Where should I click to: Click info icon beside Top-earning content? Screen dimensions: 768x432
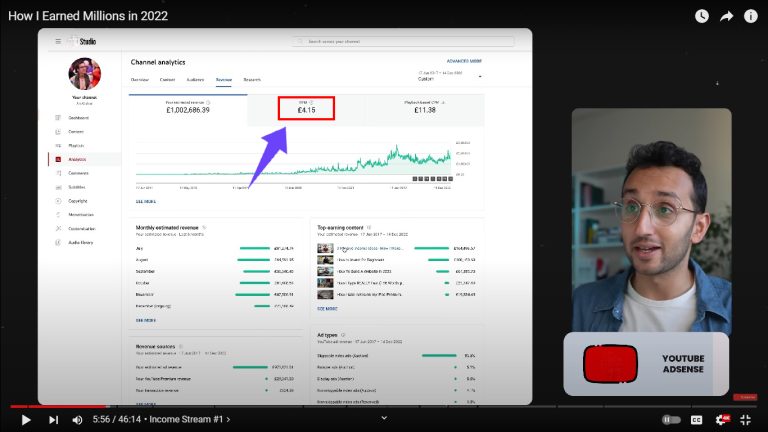tap(369, 228)
